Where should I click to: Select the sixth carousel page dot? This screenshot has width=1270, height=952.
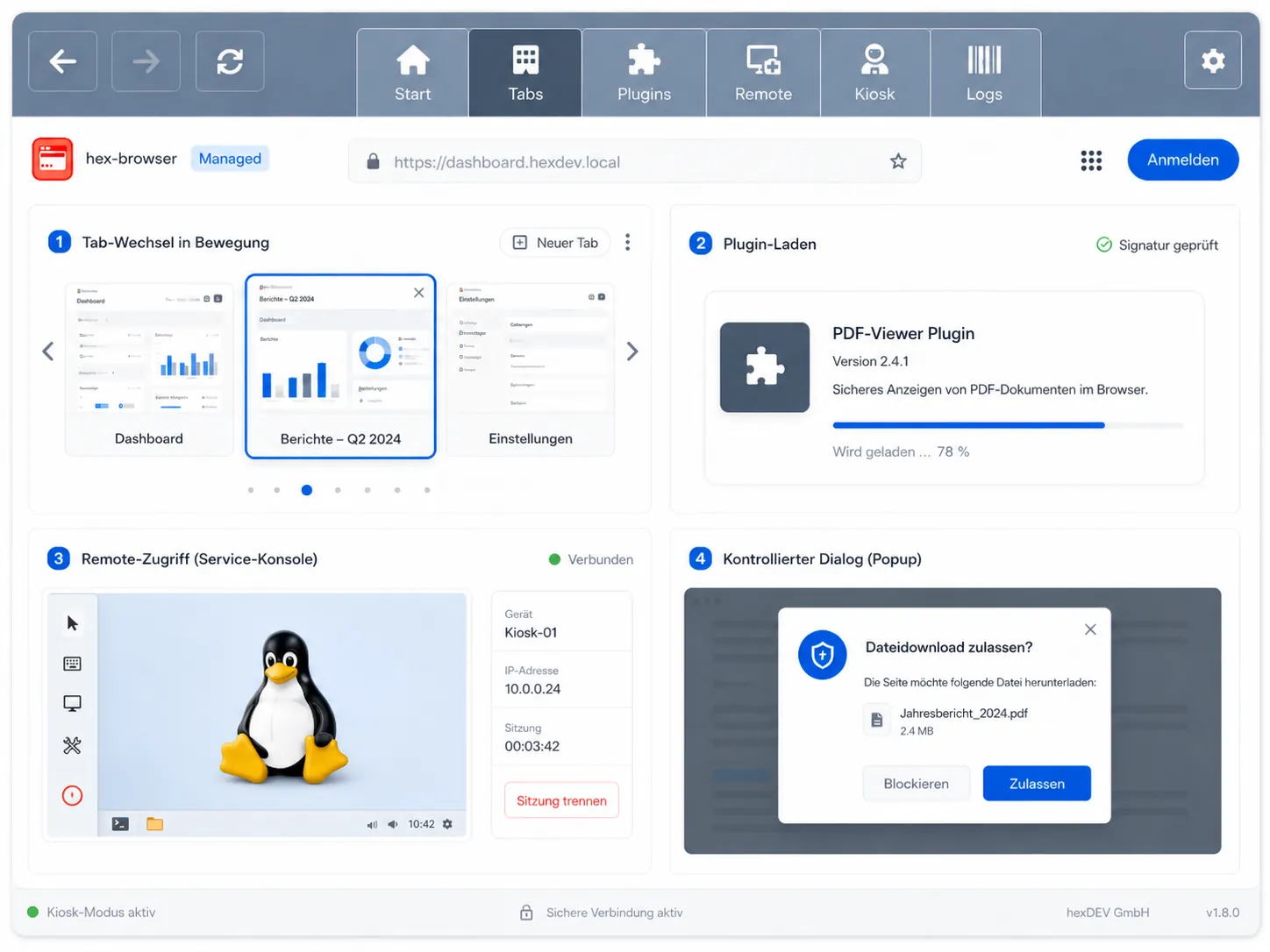397,490
